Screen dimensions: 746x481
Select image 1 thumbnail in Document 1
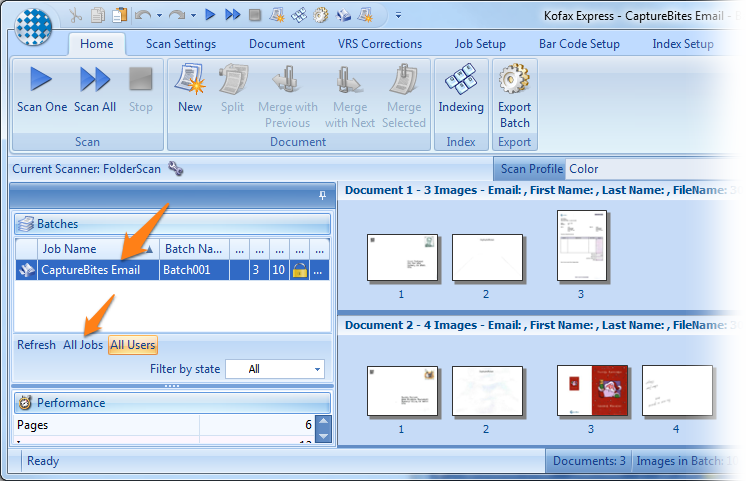(402, 258)
